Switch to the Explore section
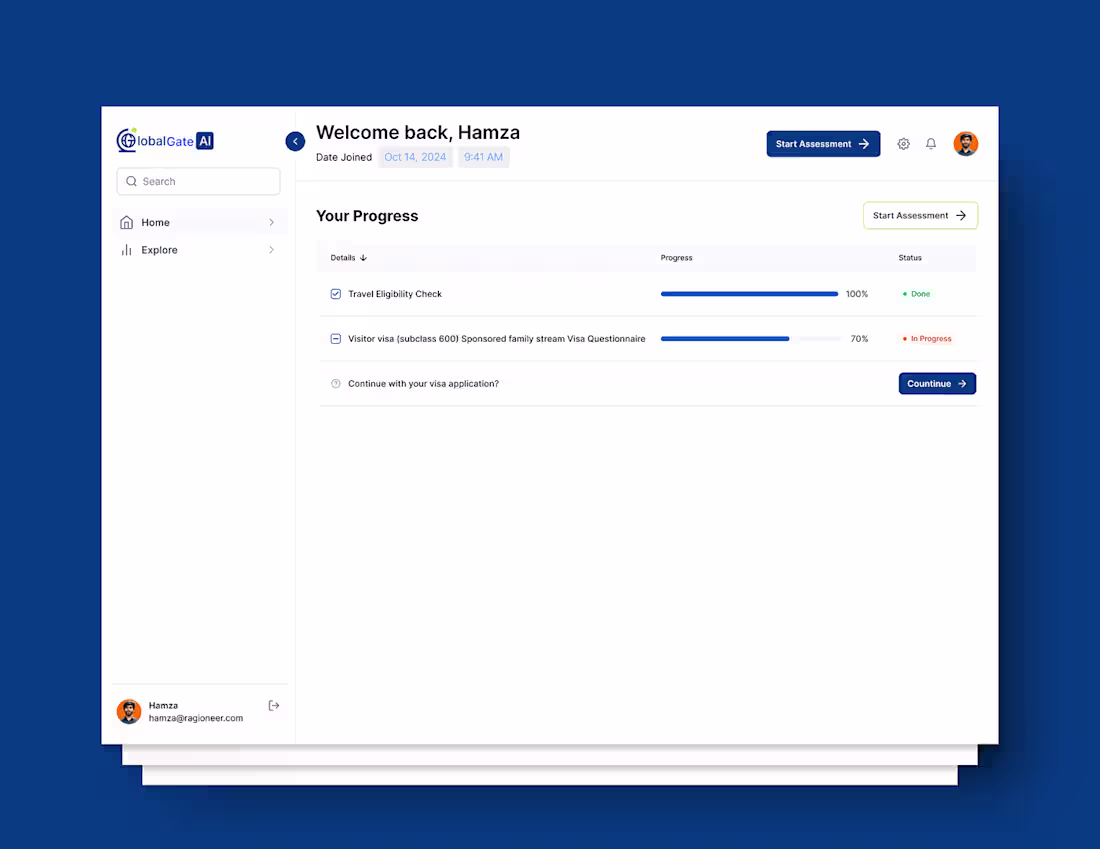The height and width of the screenshot is (849, 1100). point(158,250)
